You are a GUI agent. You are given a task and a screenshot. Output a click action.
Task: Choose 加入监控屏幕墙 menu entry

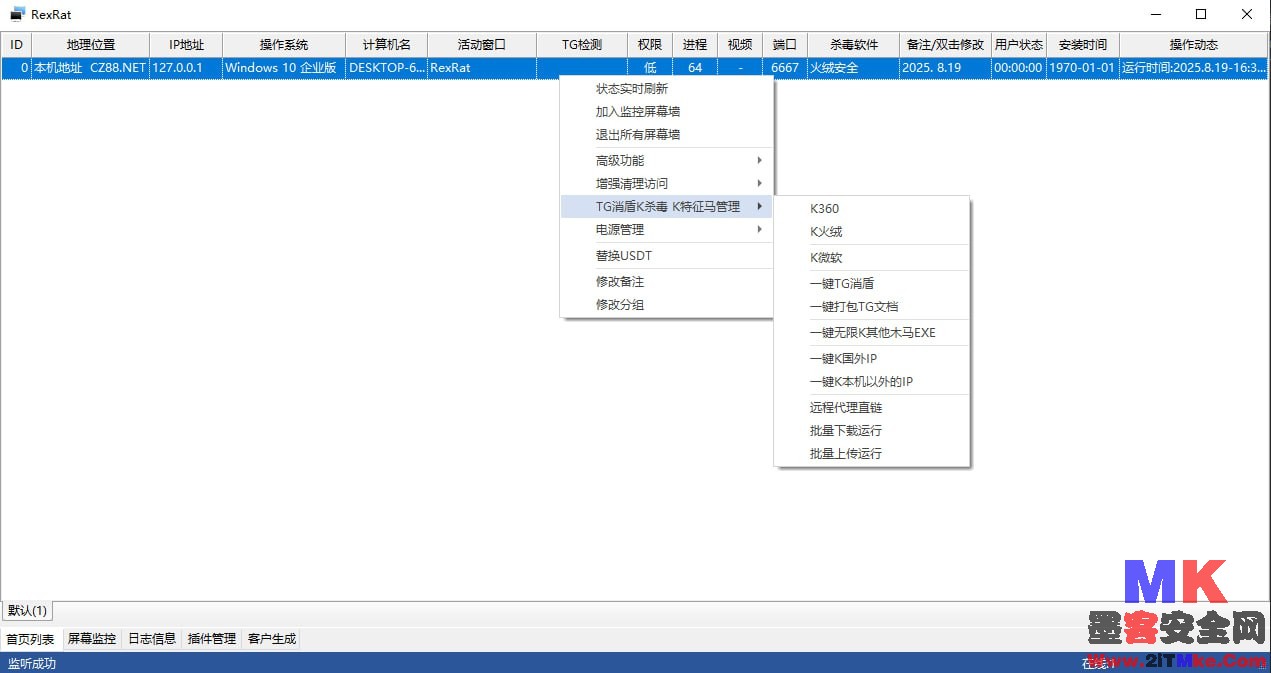638,112
